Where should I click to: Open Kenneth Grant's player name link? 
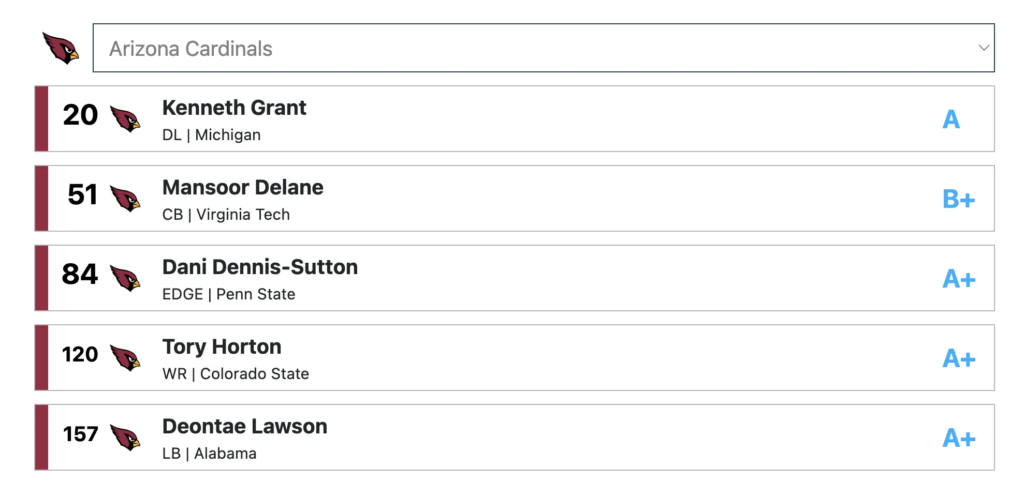(234, 108)
